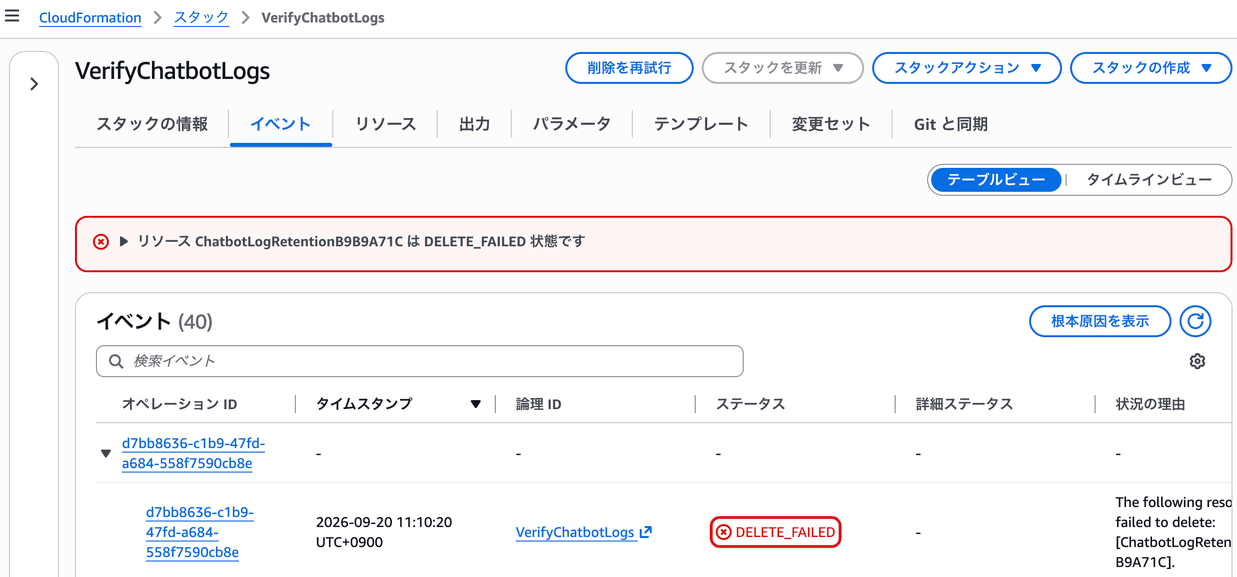Open the group-level d7bb8636 operation ID link
This screenshot has width=1237, height=577.
(x=194, y=453)
